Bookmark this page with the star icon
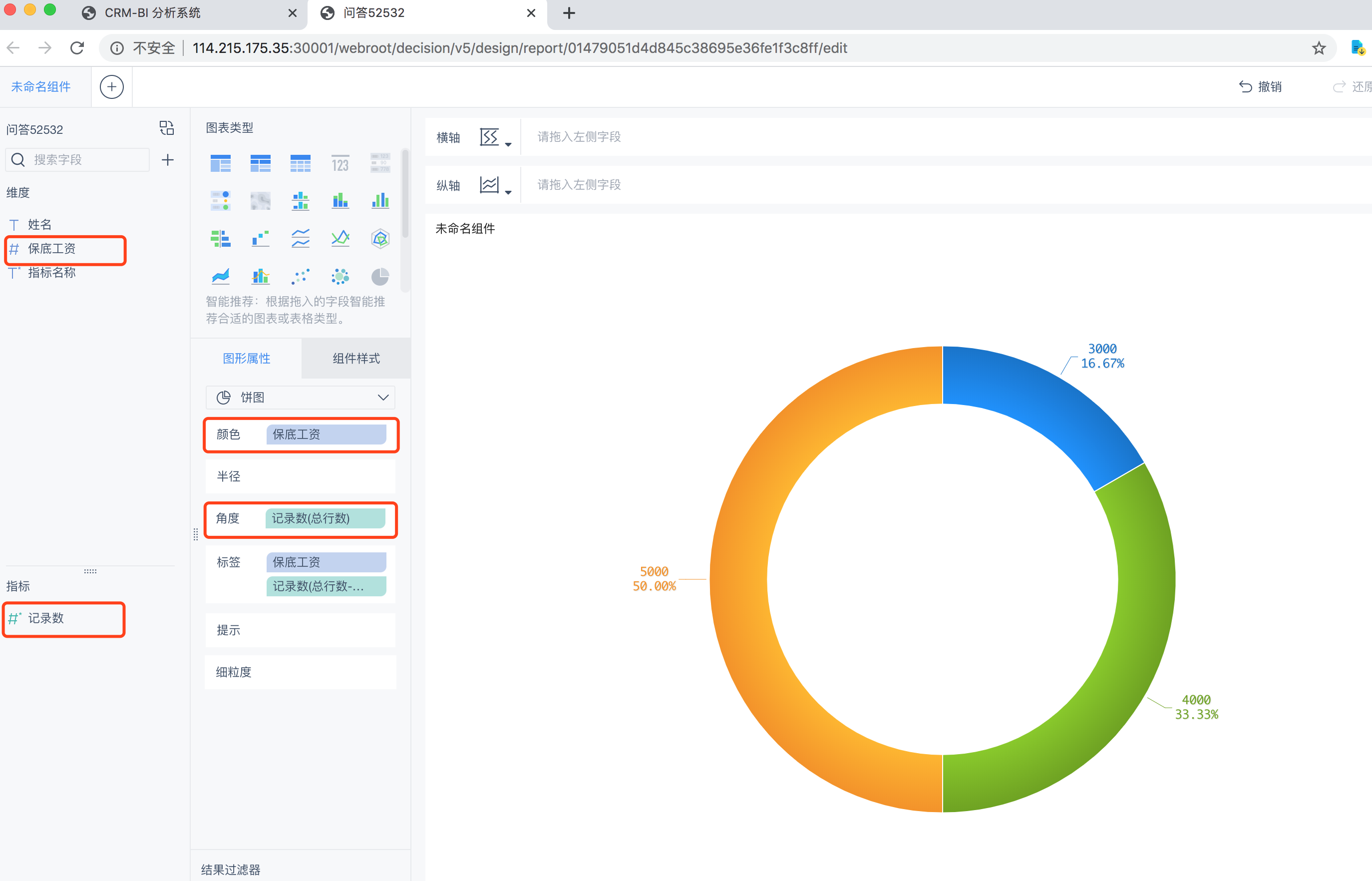Screen dimensions: 1372x881 pyautogui.click(x=1319, y=48)
